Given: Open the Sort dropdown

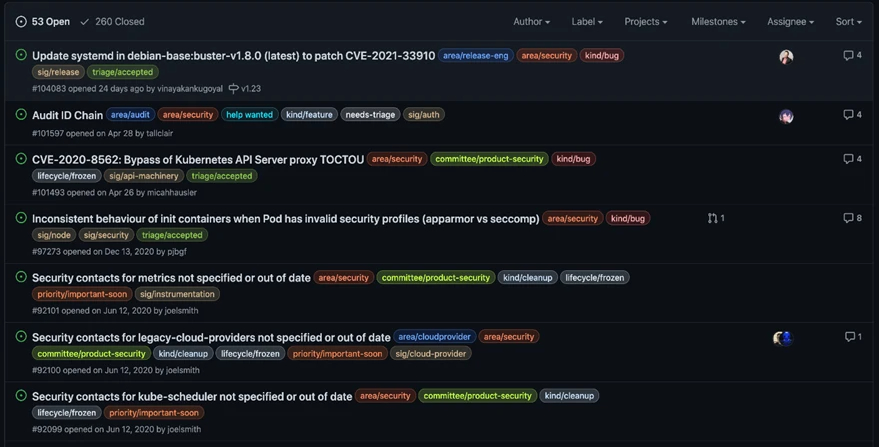Looking at the screenshot, I should 848,21.
